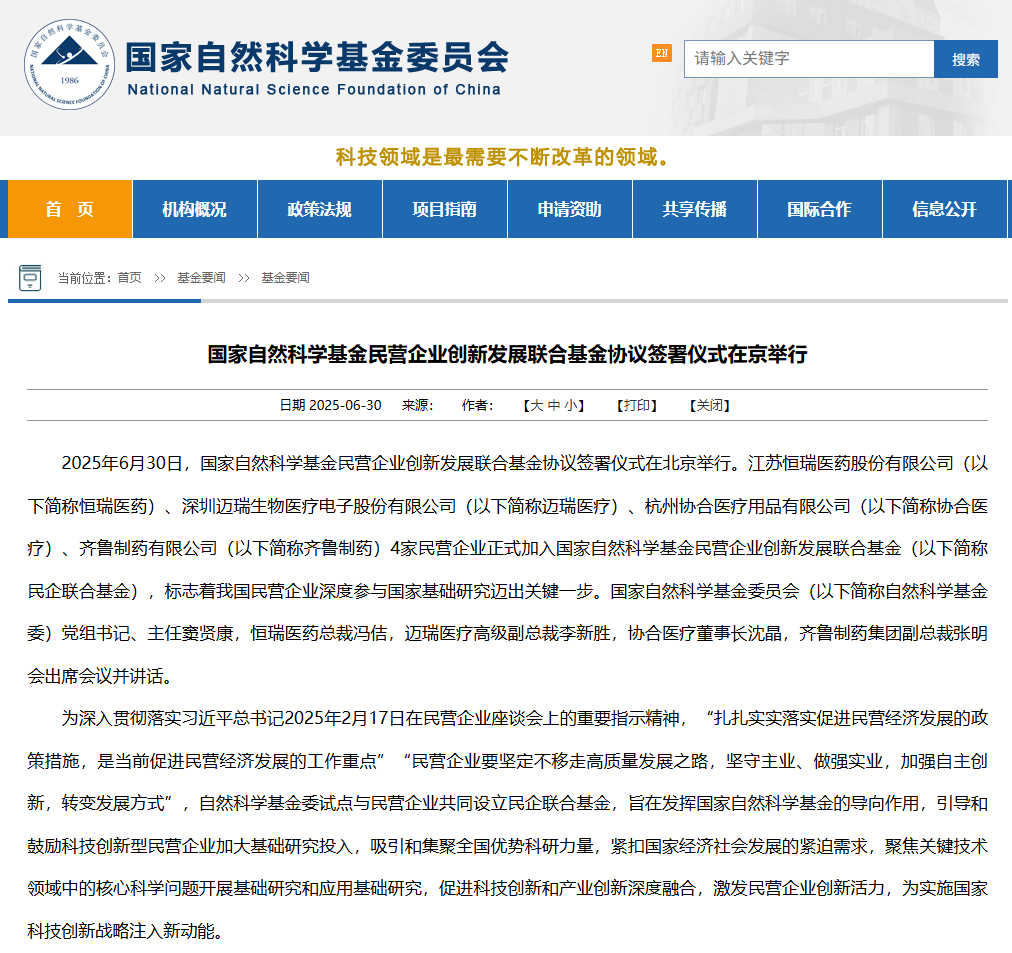This screenshot has height=953, width=1012.
Task: Focus the 请输入关键字 search field
Action: pyautogui.click(x=809, y=59)
